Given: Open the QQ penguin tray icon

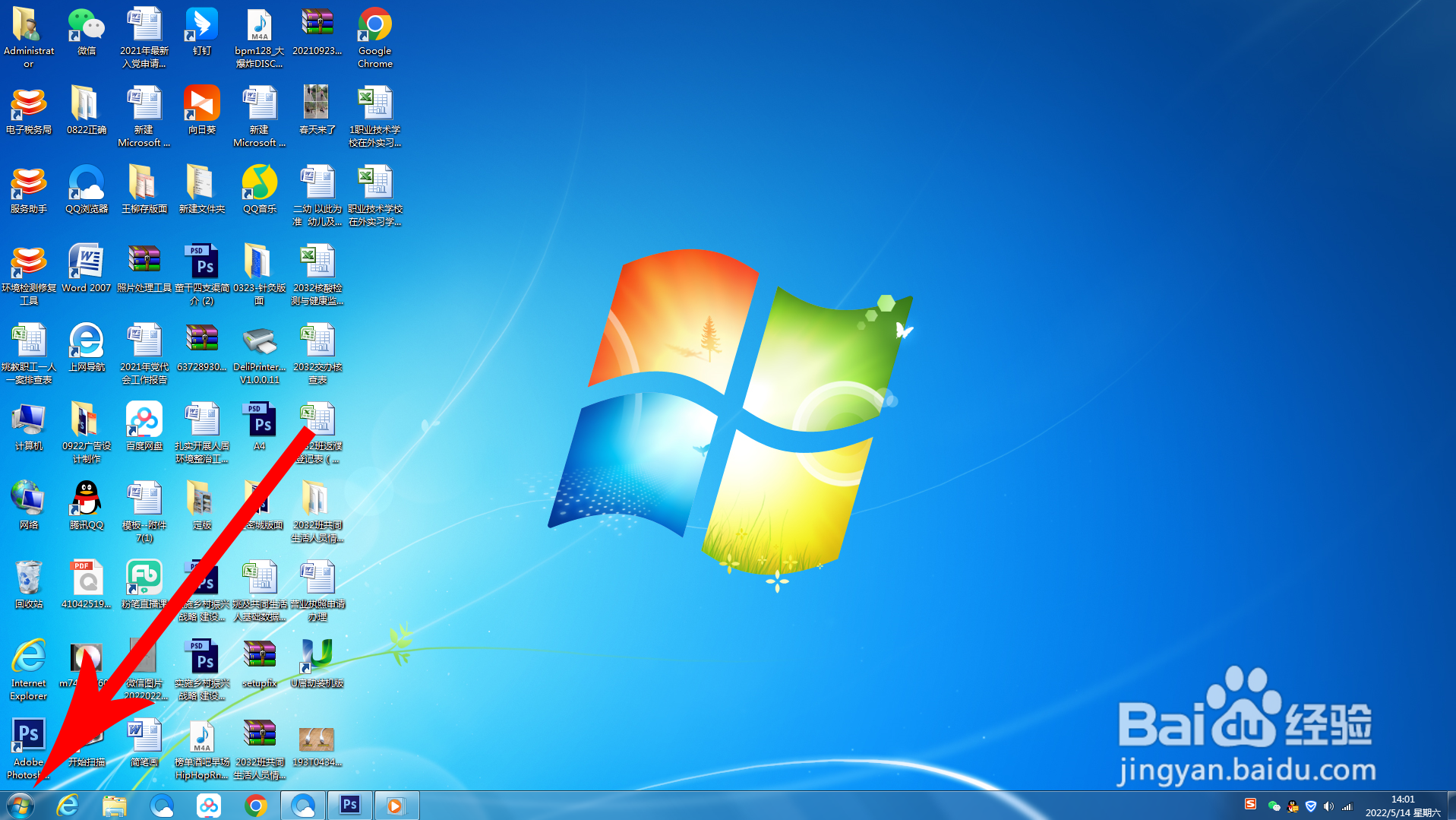Looking at the screenshot, I should (x=1293, y=806).
